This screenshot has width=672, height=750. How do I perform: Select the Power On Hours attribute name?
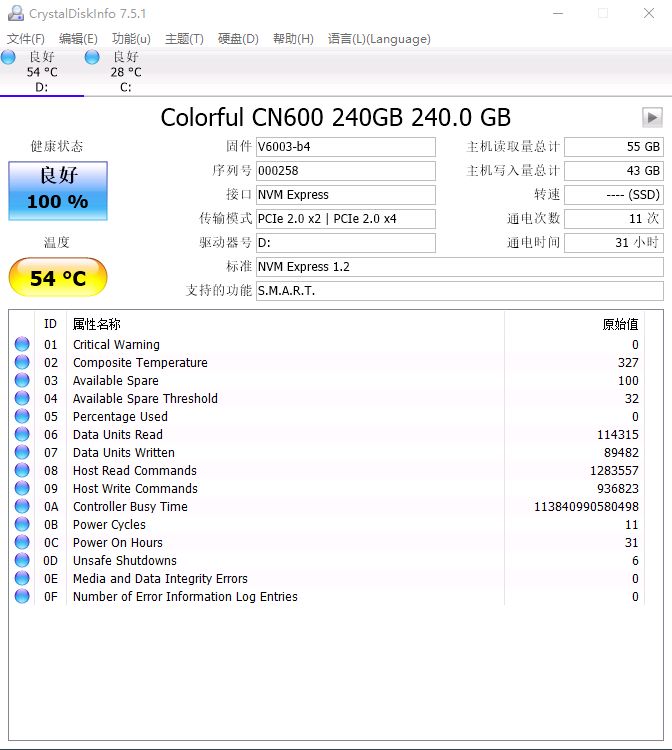(x=118, y=542)
